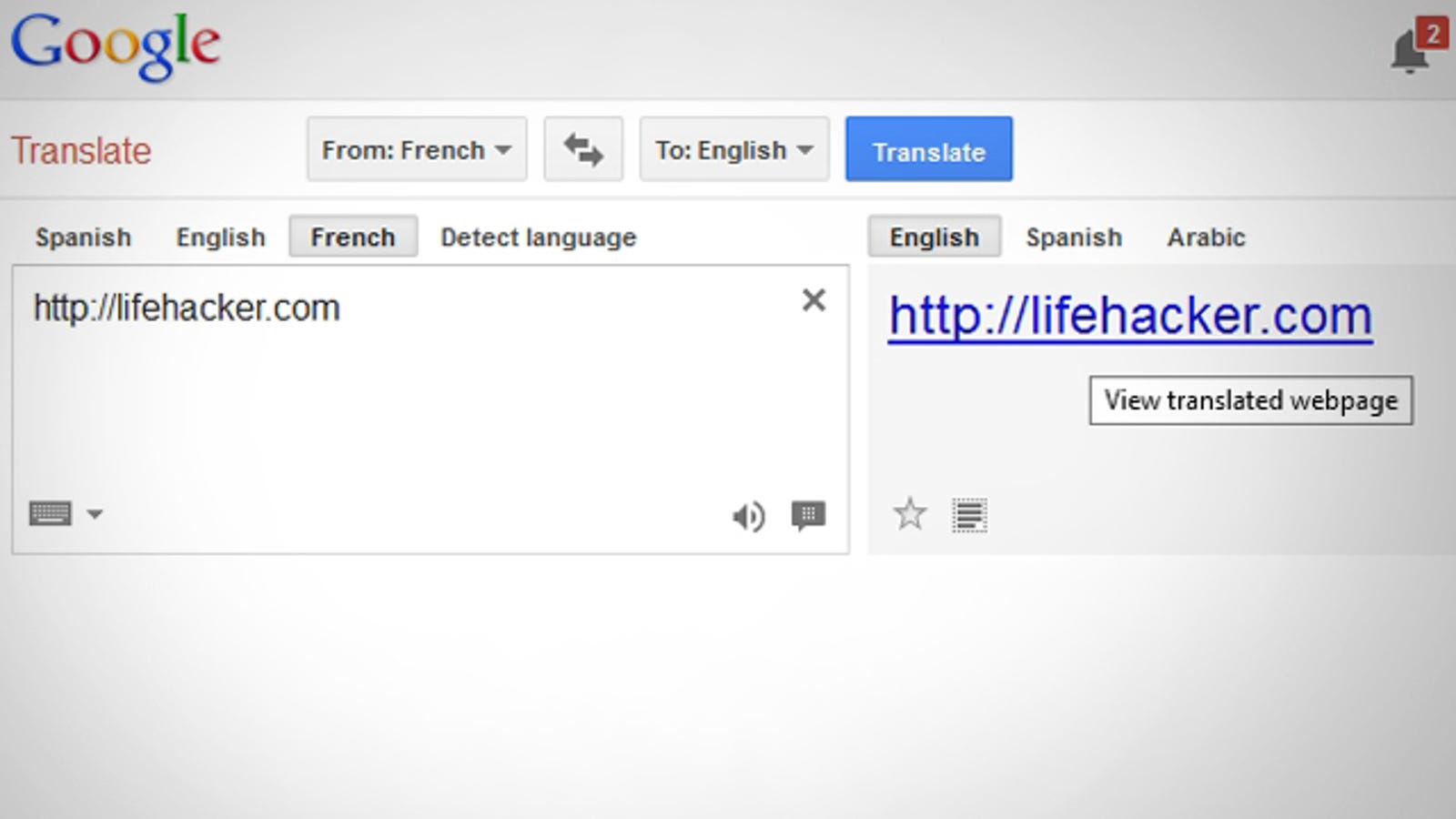Select the French source language tab
The width and height of the screenshot is (1456, 819).
coord(353,237)
